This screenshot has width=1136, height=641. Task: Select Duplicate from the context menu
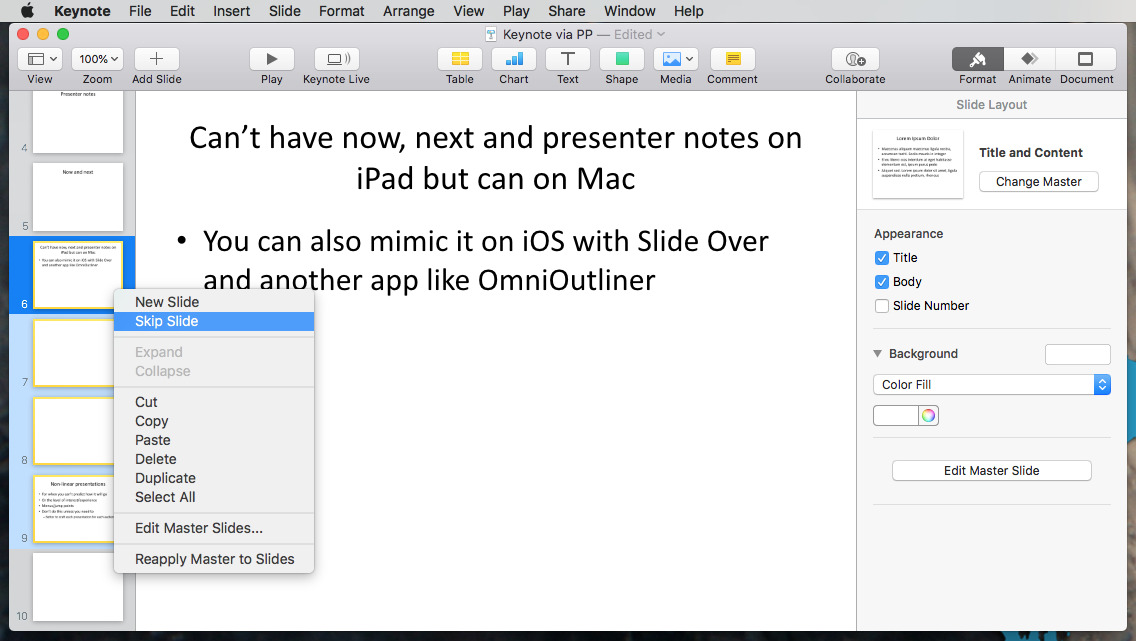pos(214,478)
